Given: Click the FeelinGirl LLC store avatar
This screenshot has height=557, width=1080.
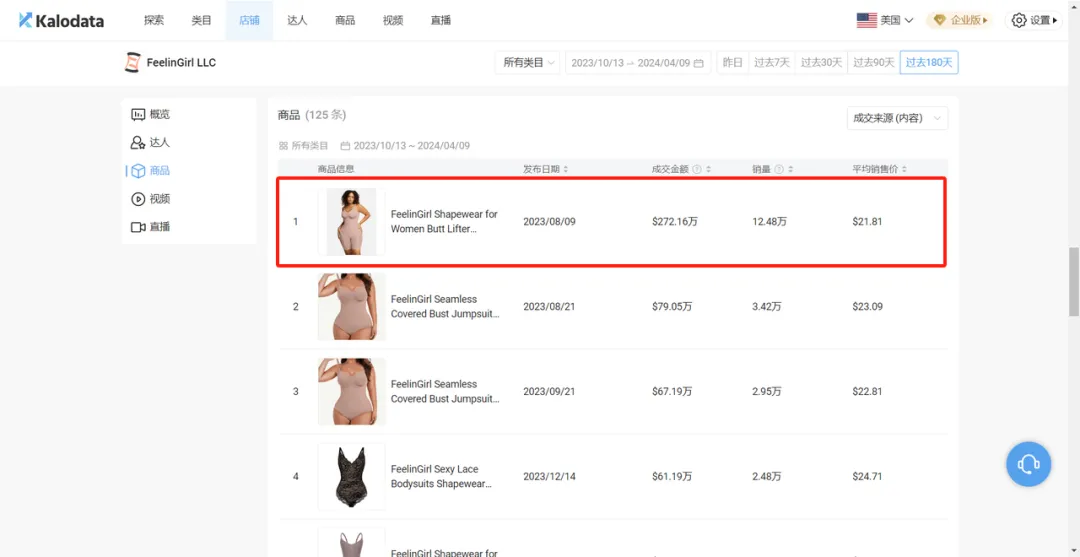Looking at the screenshot, I should pyautogui.click(x=132, y=63).
